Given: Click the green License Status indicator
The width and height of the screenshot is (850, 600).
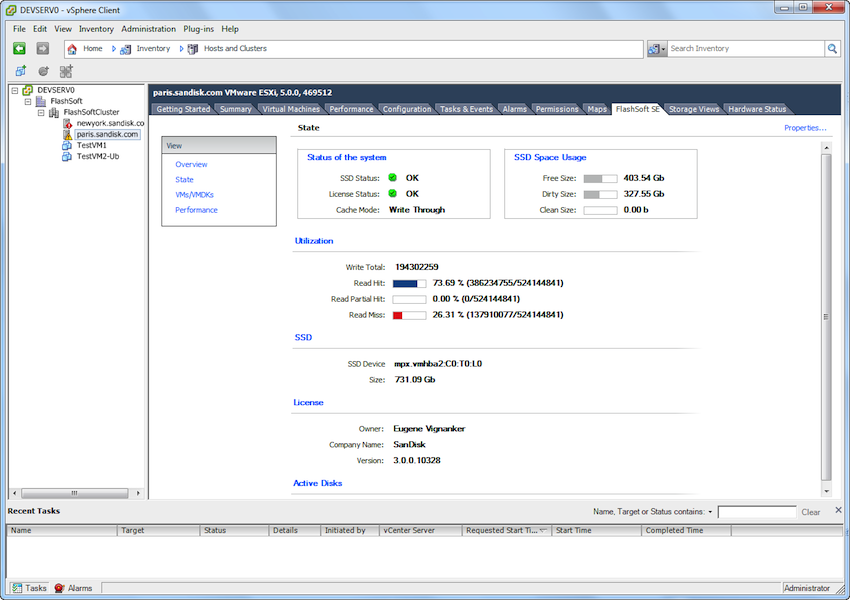Looking at the screenshot, I should click(x=392, y=193).
